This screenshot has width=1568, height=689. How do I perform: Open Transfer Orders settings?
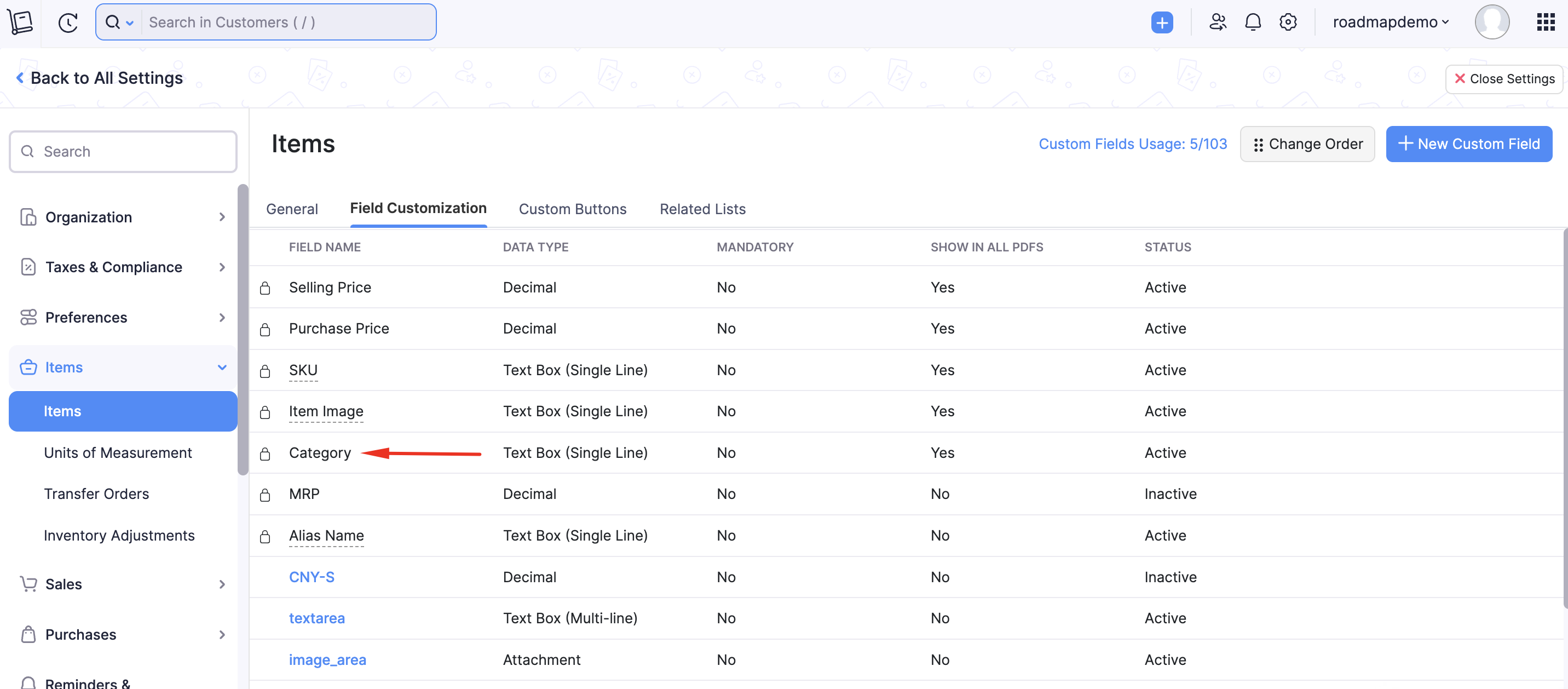tap(96, 493)
